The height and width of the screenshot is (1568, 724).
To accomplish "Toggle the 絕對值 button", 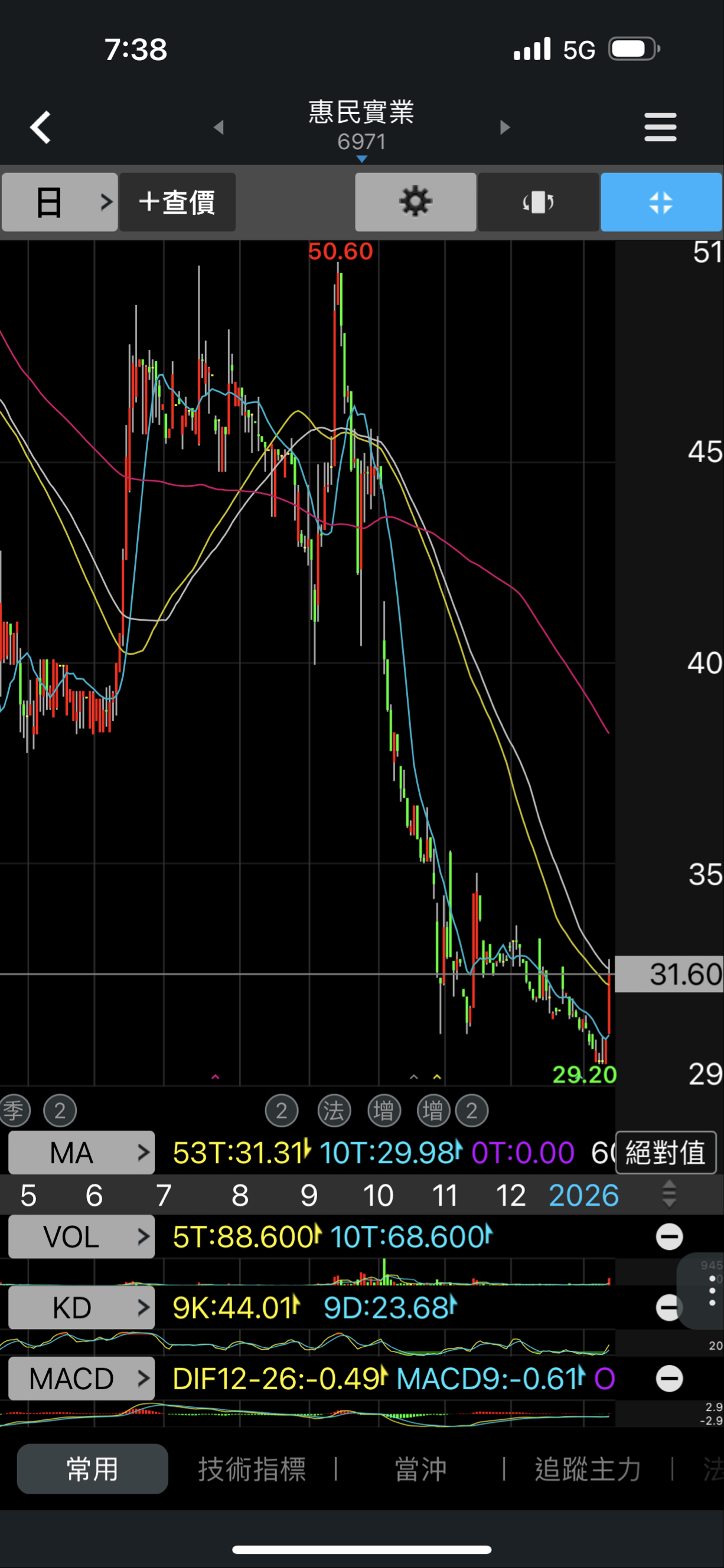I will coord(666,1153).
